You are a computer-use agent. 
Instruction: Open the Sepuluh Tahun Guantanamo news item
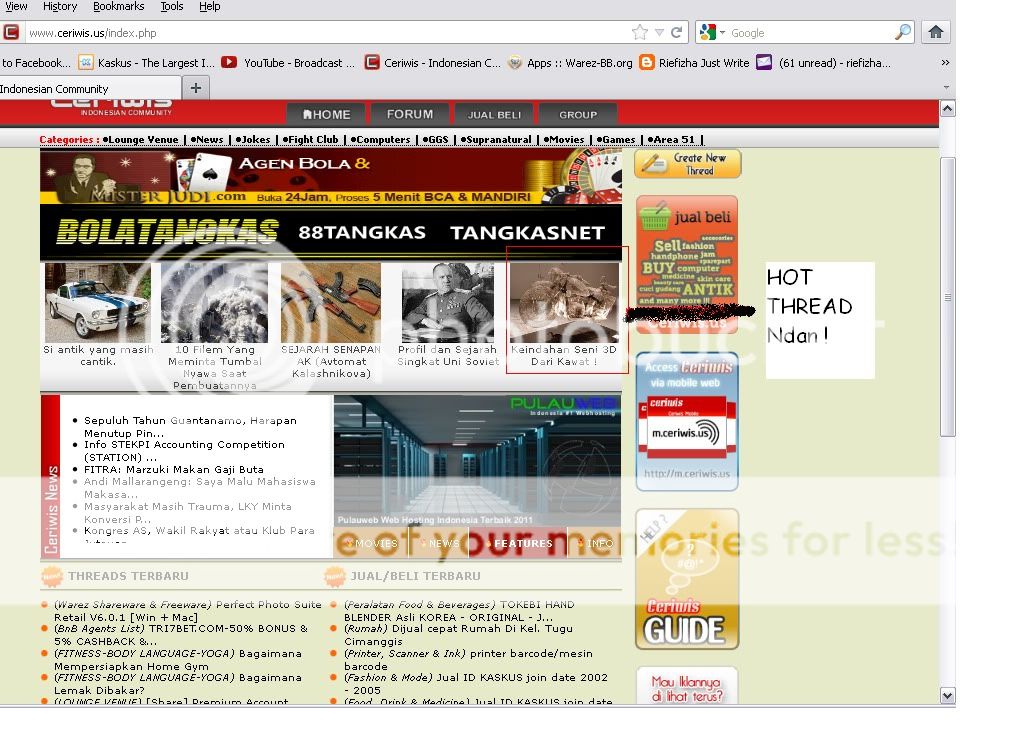190,426
